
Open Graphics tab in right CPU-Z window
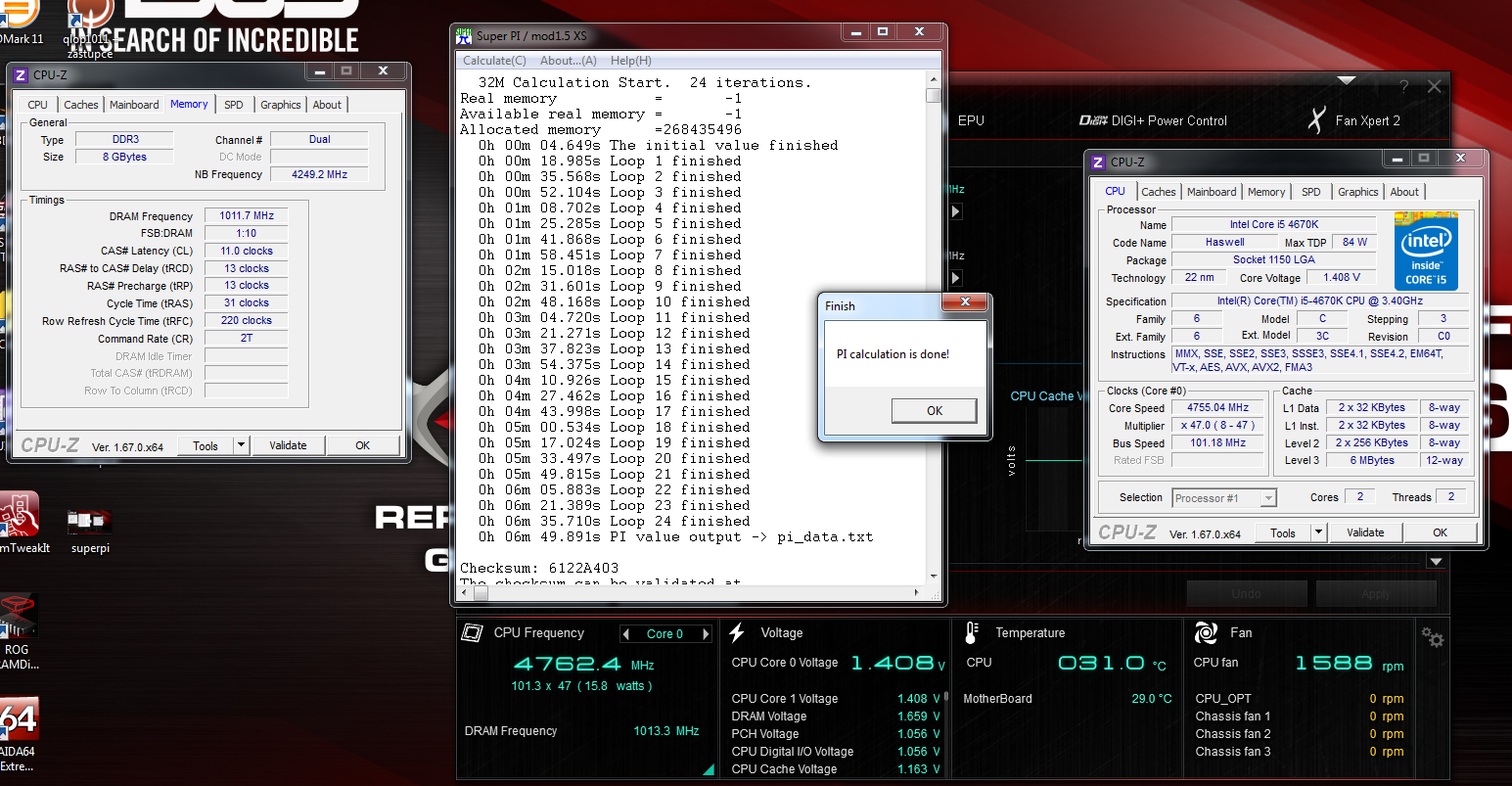[1358, 192]
